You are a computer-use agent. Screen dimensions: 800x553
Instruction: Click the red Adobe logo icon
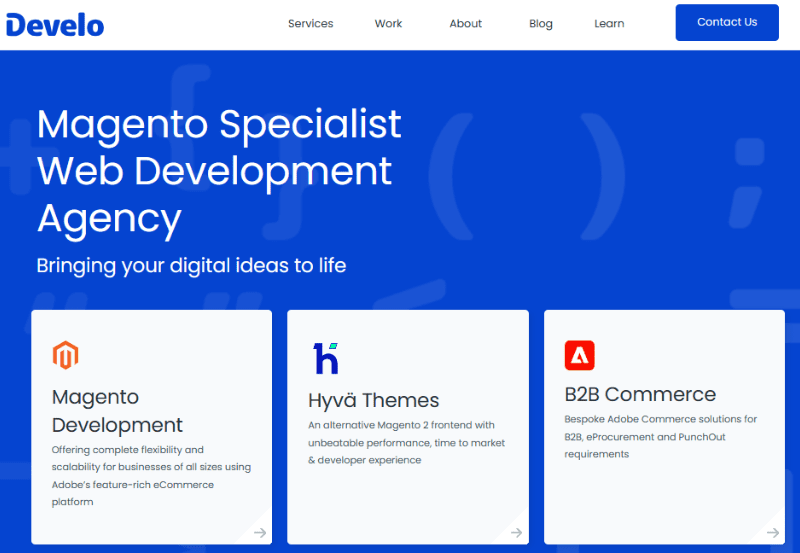[x=580, y=355]
